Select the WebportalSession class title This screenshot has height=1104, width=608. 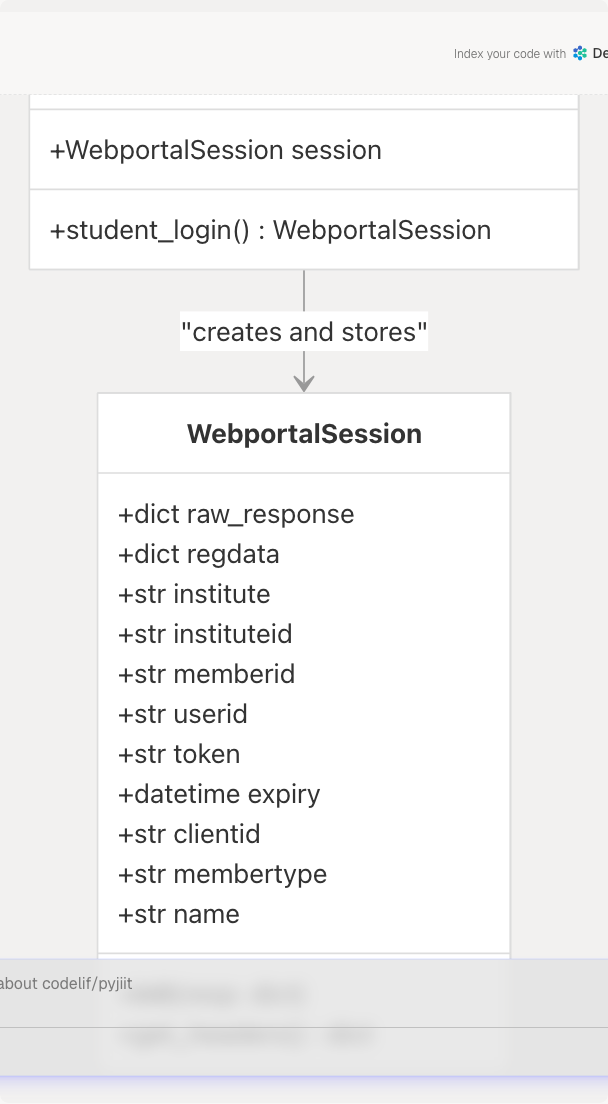(x=304, y=434)
